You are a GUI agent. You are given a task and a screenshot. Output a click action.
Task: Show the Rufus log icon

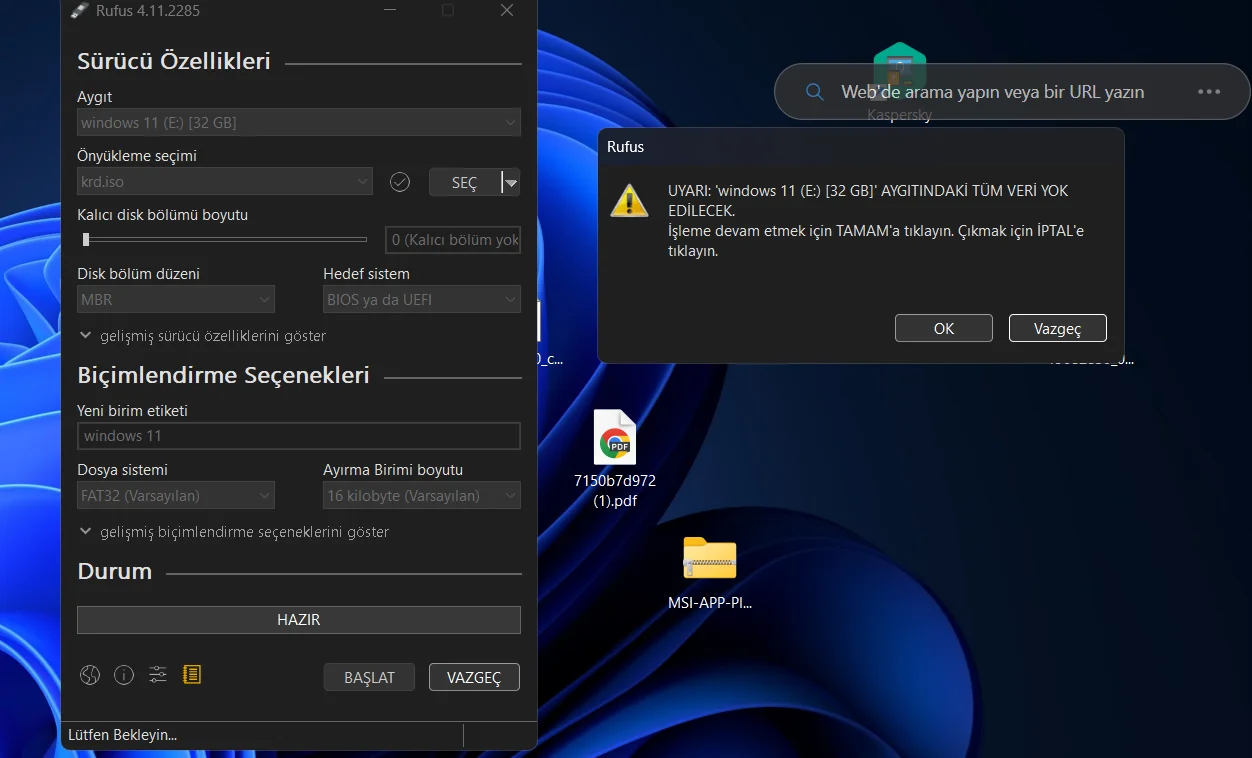pyautogui.click(x=192, y=675)
